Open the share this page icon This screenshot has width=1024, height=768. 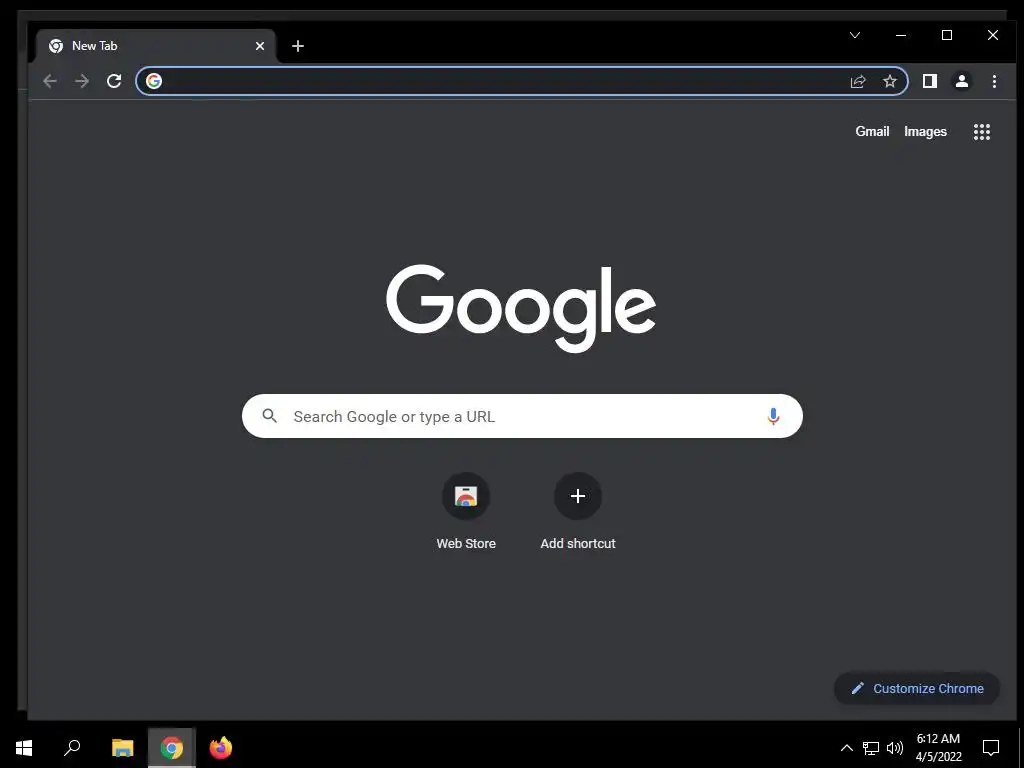tap(857, 81)
